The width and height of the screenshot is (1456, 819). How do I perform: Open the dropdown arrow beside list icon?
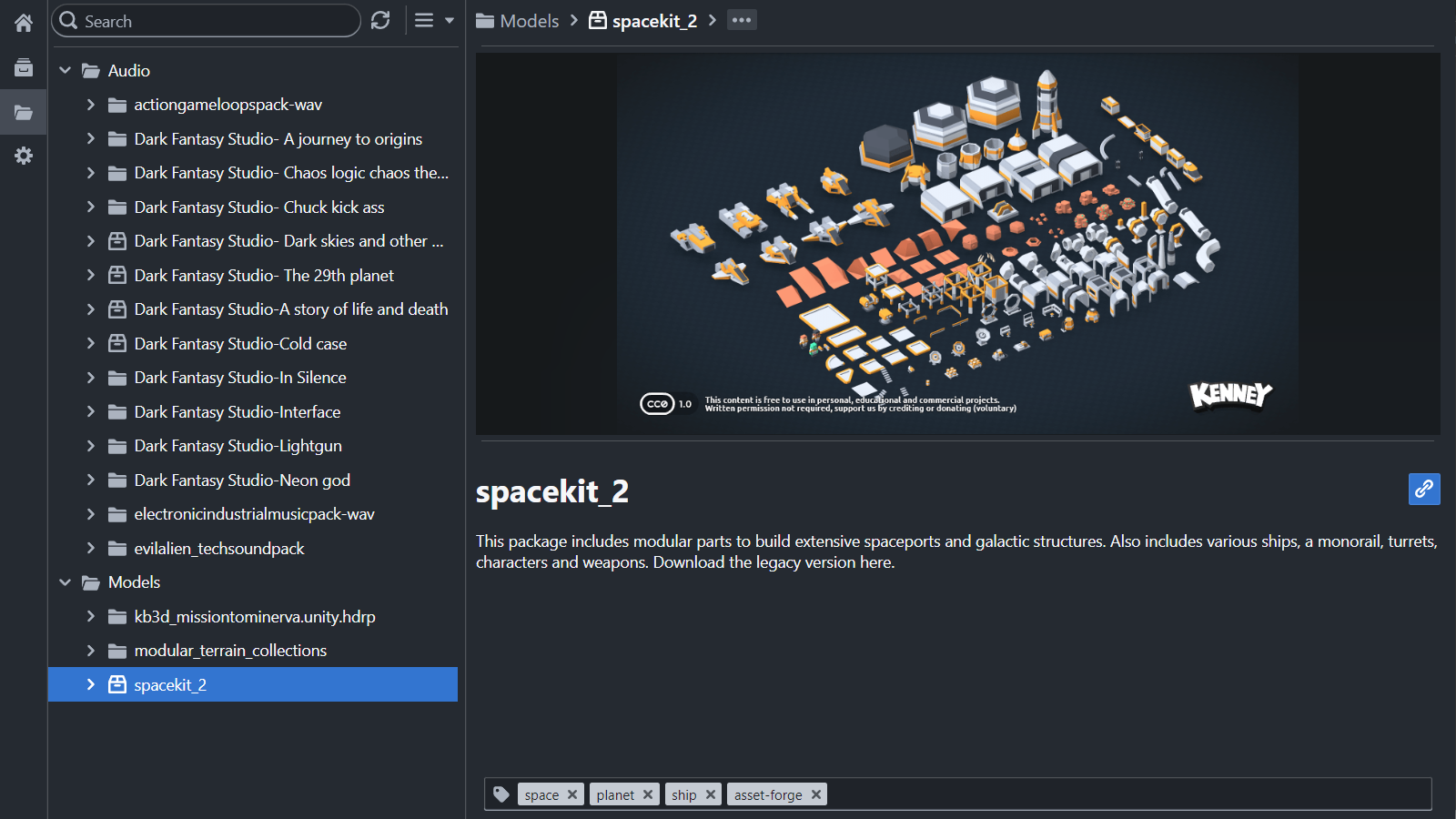pyautogui.click(x=450, y=20)
